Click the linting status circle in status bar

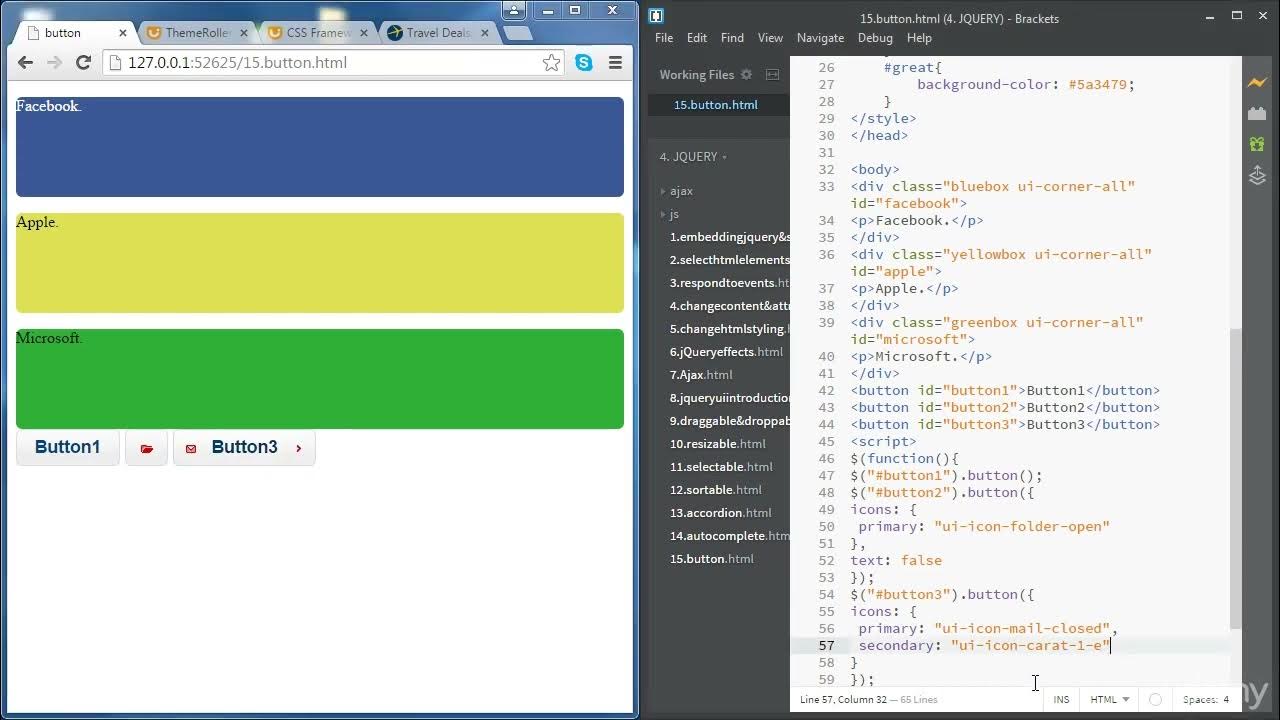point(1156,700)
